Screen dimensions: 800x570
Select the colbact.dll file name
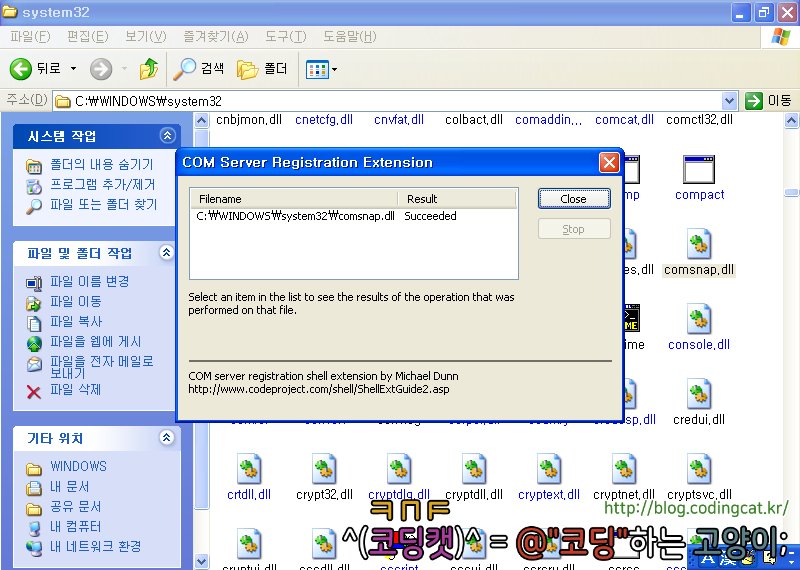(x=474, y=120)
